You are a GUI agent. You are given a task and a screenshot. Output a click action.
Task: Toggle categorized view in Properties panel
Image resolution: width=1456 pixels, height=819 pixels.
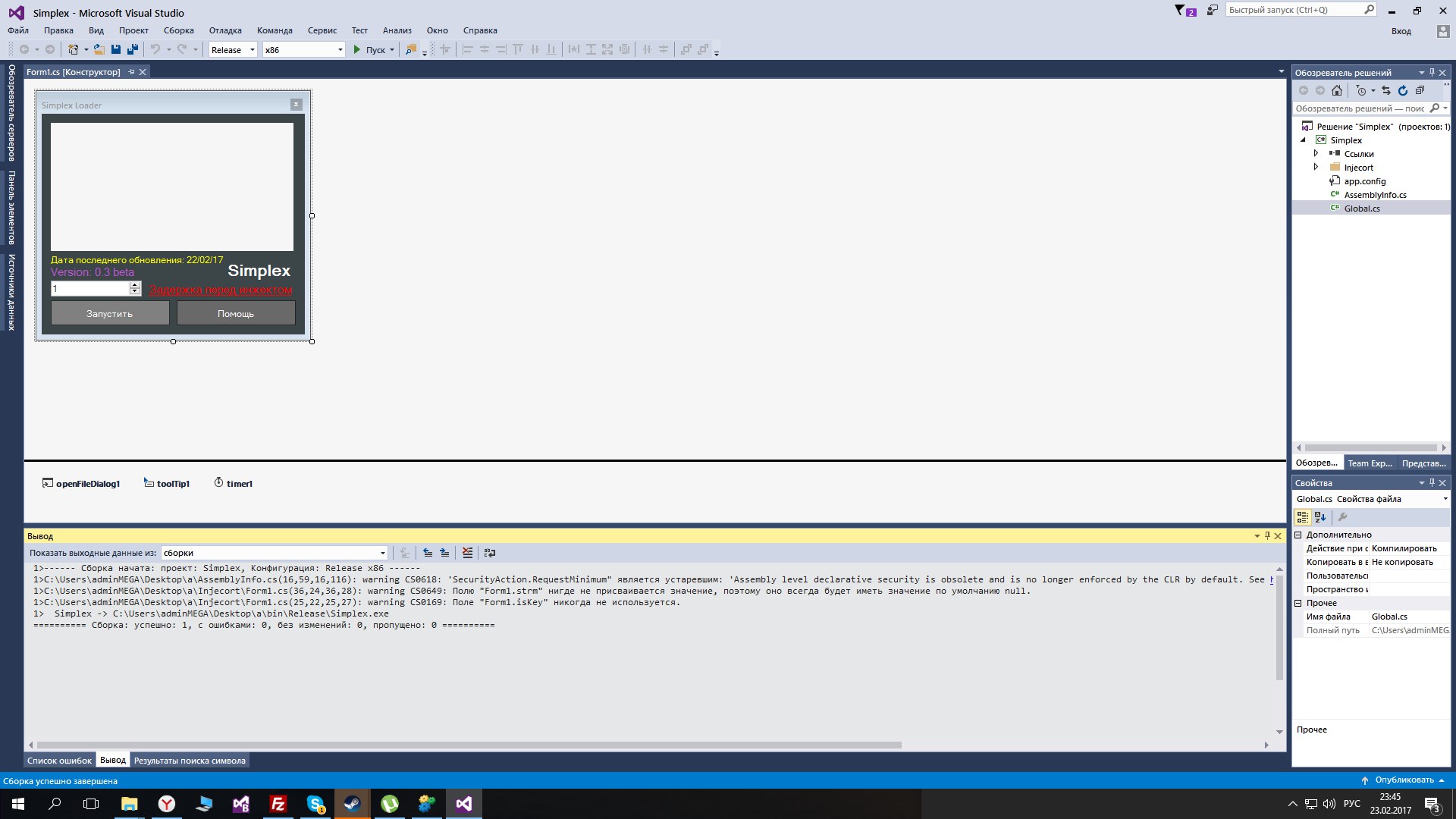pyautogui.click(x=1303, y=517)
